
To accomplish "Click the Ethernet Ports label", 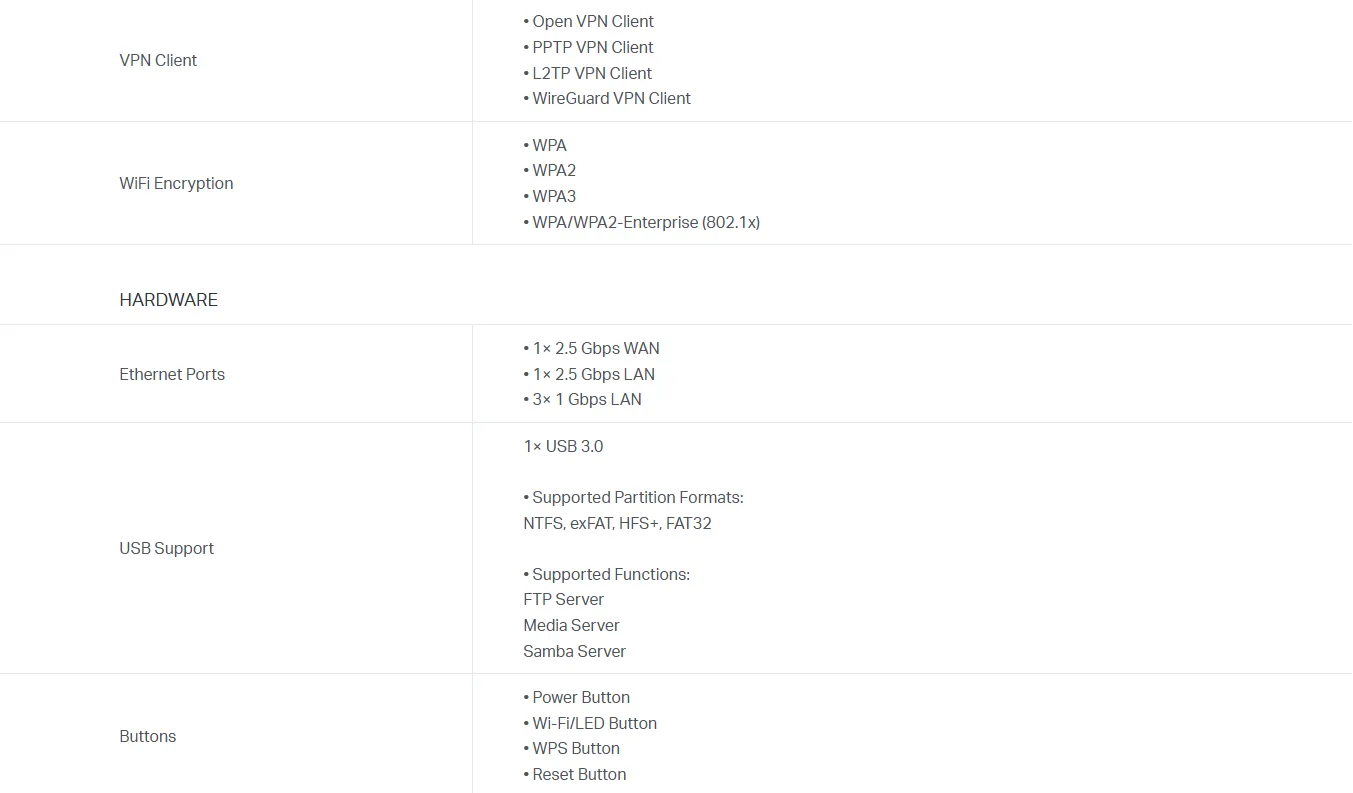I will pyautogui.click(x=172, y=374).
